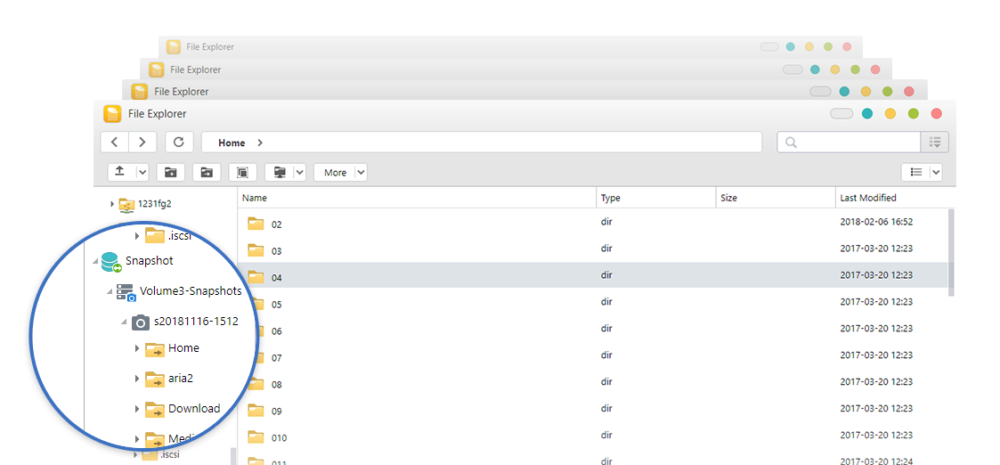Select the folder named 06

[277, 332]
